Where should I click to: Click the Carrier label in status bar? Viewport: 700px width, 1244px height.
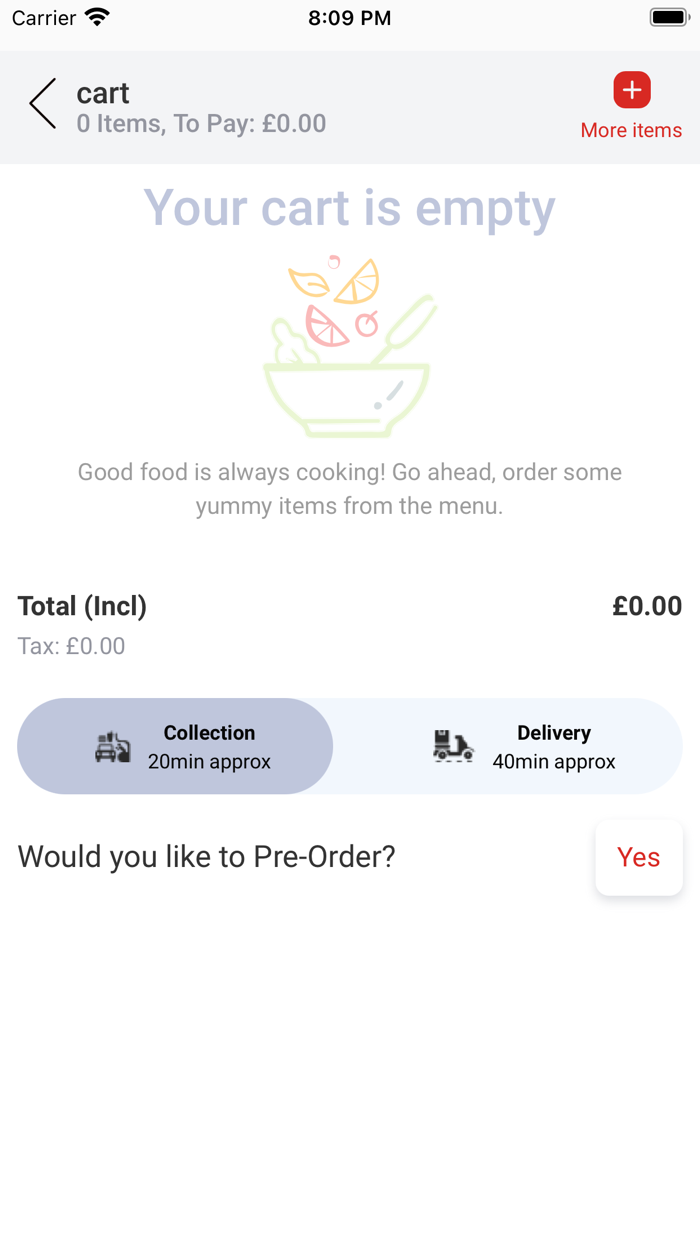point(42,17)
